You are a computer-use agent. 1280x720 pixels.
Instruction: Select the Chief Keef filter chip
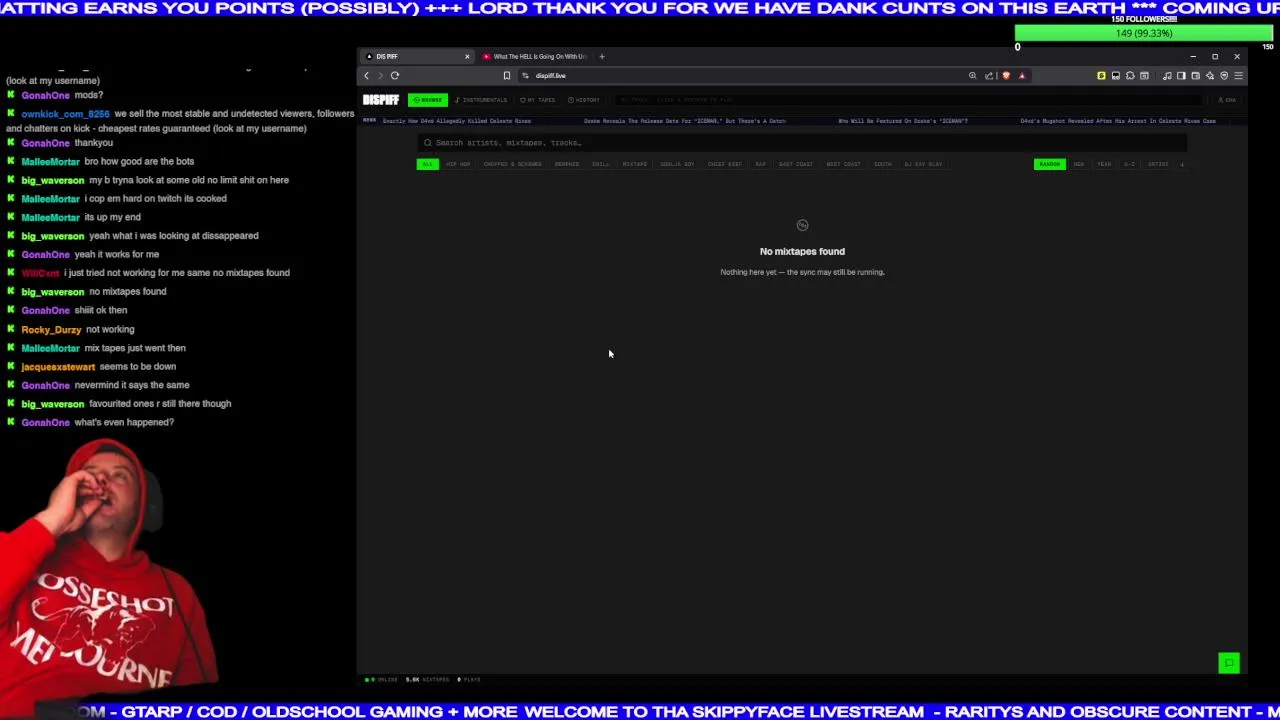click(725, 164)
